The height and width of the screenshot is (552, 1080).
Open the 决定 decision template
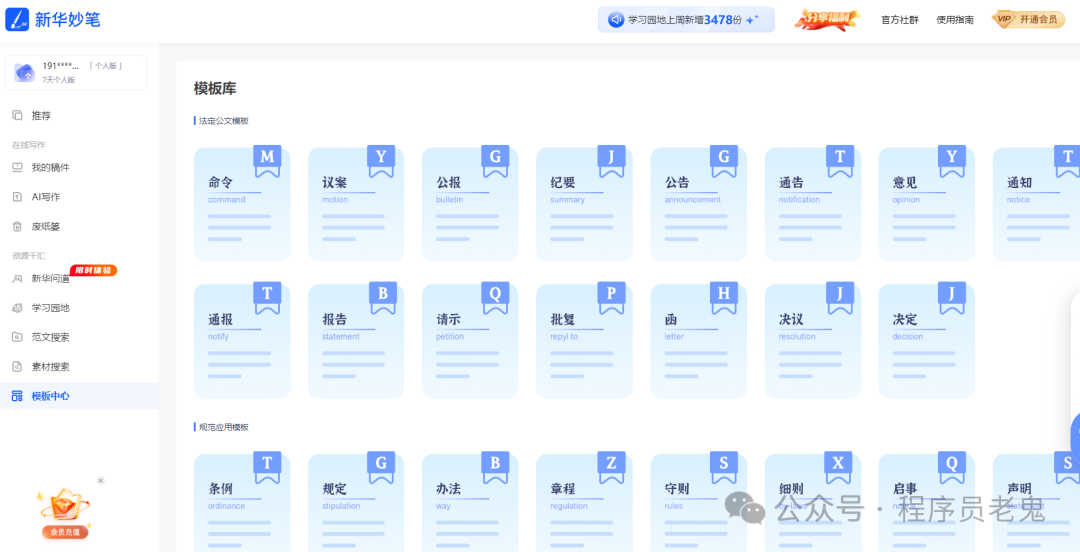click(927, 341)
